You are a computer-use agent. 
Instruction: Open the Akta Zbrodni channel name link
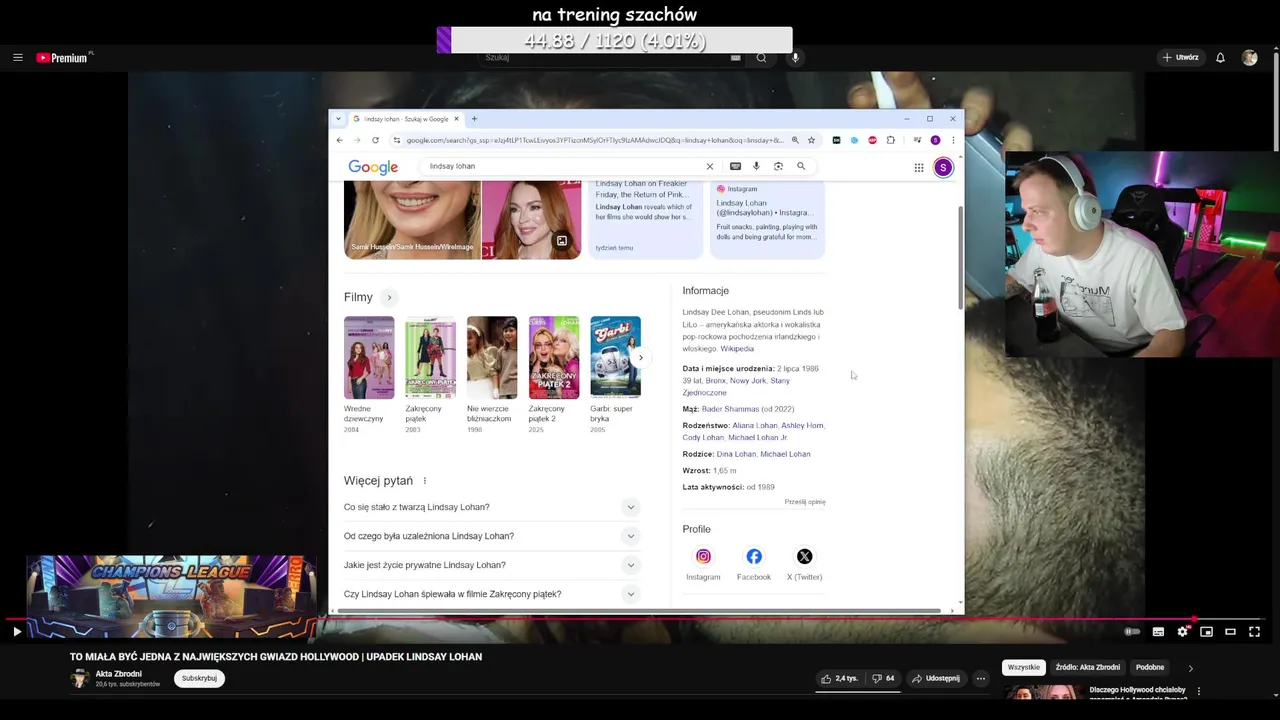pyautogui.click(x=118, y=674)
